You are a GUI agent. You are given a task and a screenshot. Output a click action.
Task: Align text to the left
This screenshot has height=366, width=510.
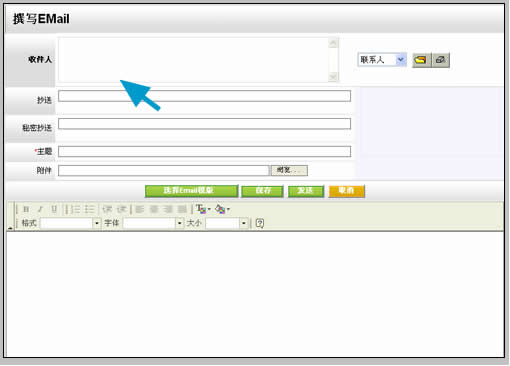140,209
